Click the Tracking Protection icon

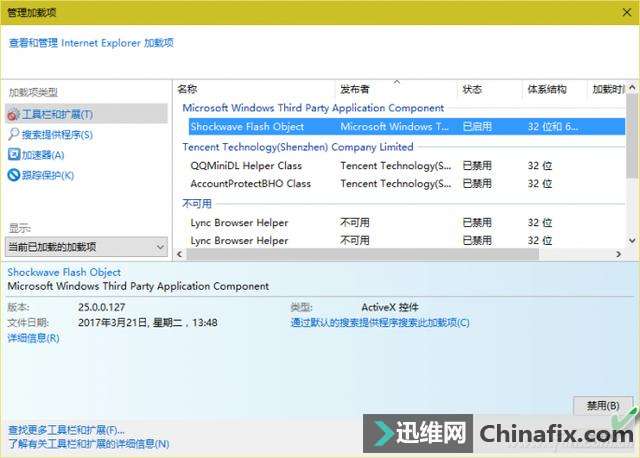(13, 175)
